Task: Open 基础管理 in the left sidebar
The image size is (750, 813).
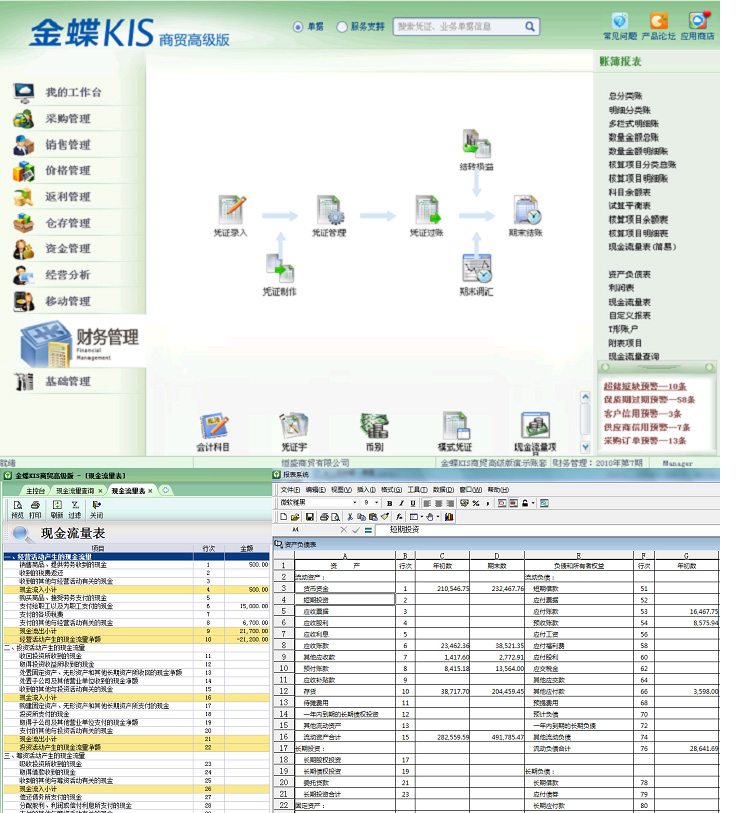Action: (68, 382)
